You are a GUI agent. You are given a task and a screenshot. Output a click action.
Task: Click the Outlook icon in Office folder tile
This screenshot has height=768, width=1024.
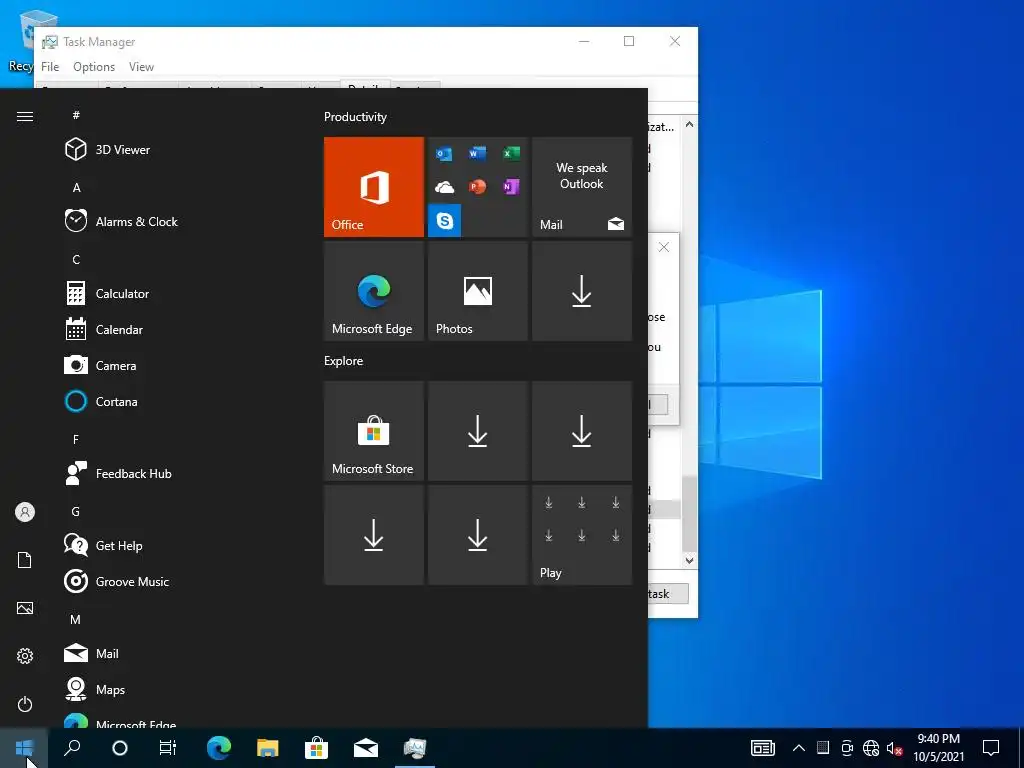[x=444, y=154]
